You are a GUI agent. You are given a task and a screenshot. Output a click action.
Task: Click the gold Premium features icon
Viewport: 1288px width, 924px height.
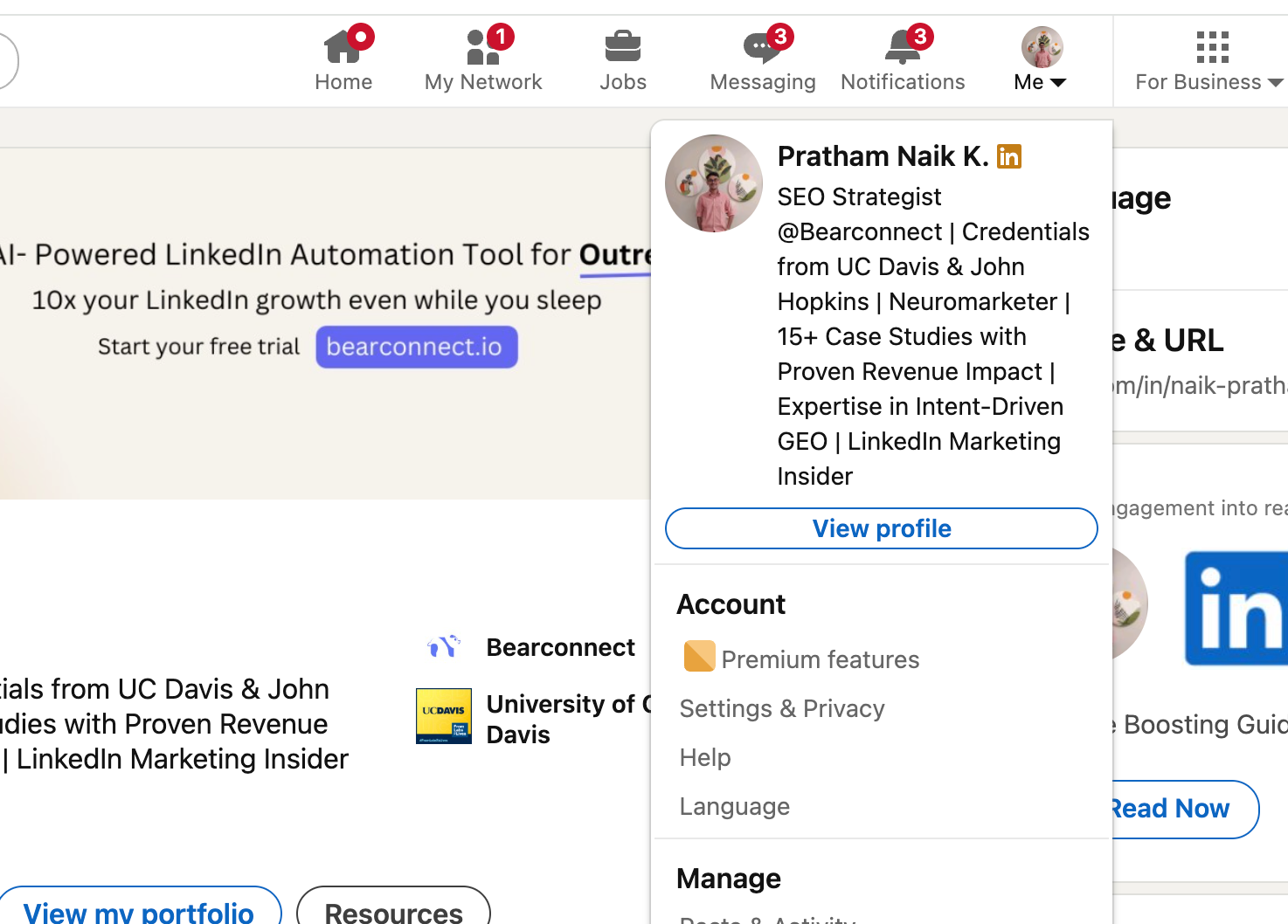click(x=699, y=657)
